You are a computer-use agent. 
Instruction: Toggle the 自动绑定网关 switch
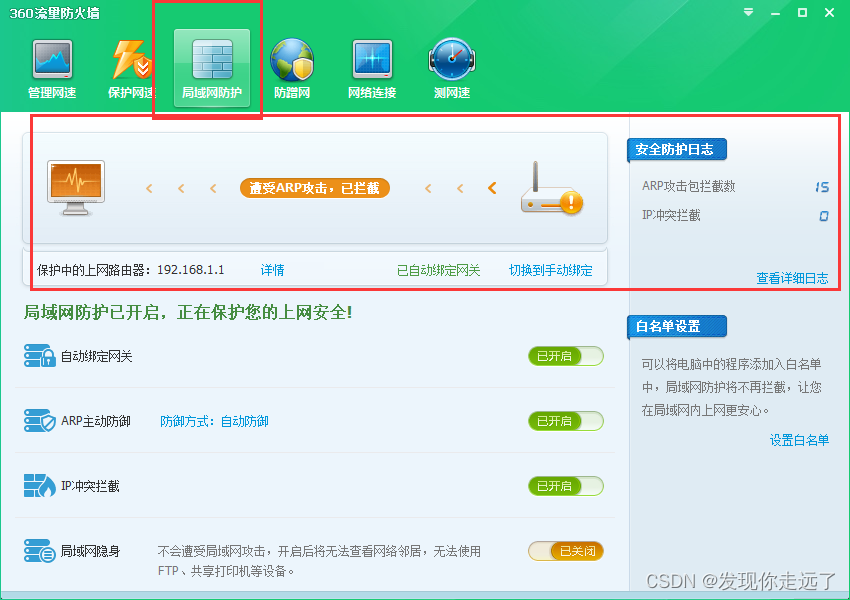pos(565,356)
